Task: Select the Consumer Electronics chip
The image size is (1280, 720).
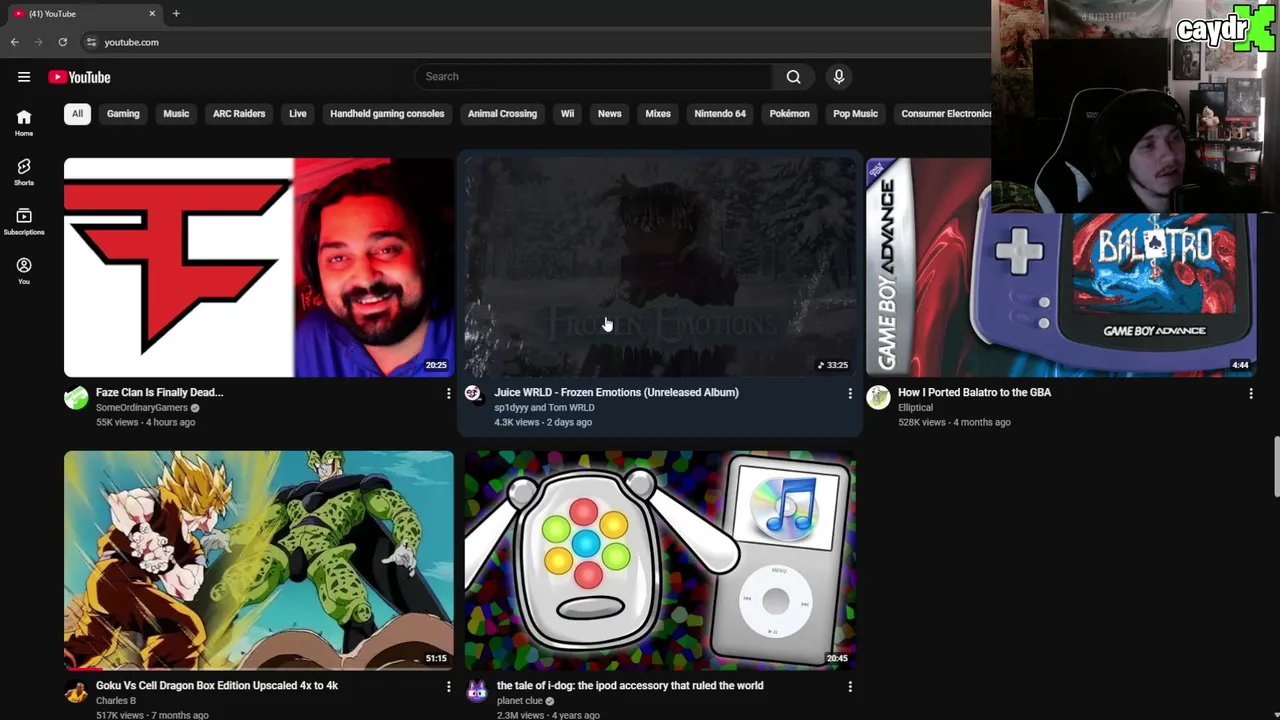Action: (943, 114)
